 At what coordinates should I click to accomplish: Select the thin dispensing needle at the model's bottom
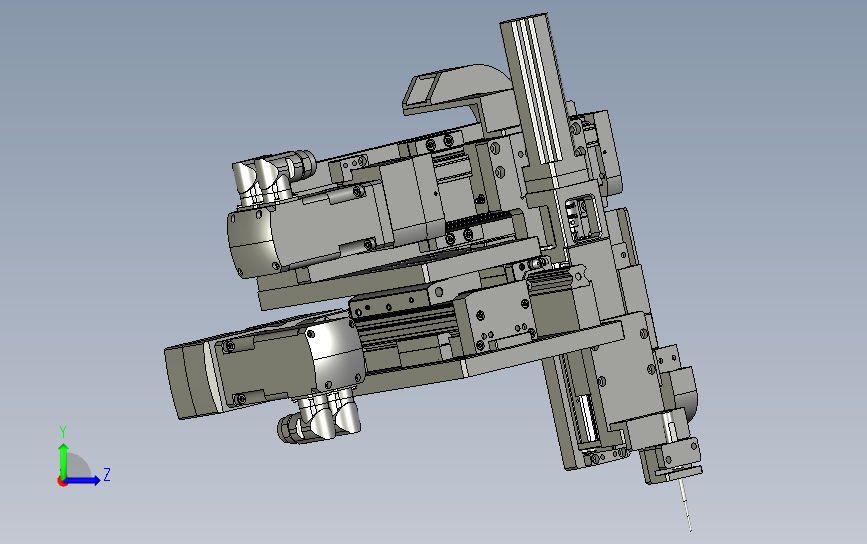click(x=686, y=505)
